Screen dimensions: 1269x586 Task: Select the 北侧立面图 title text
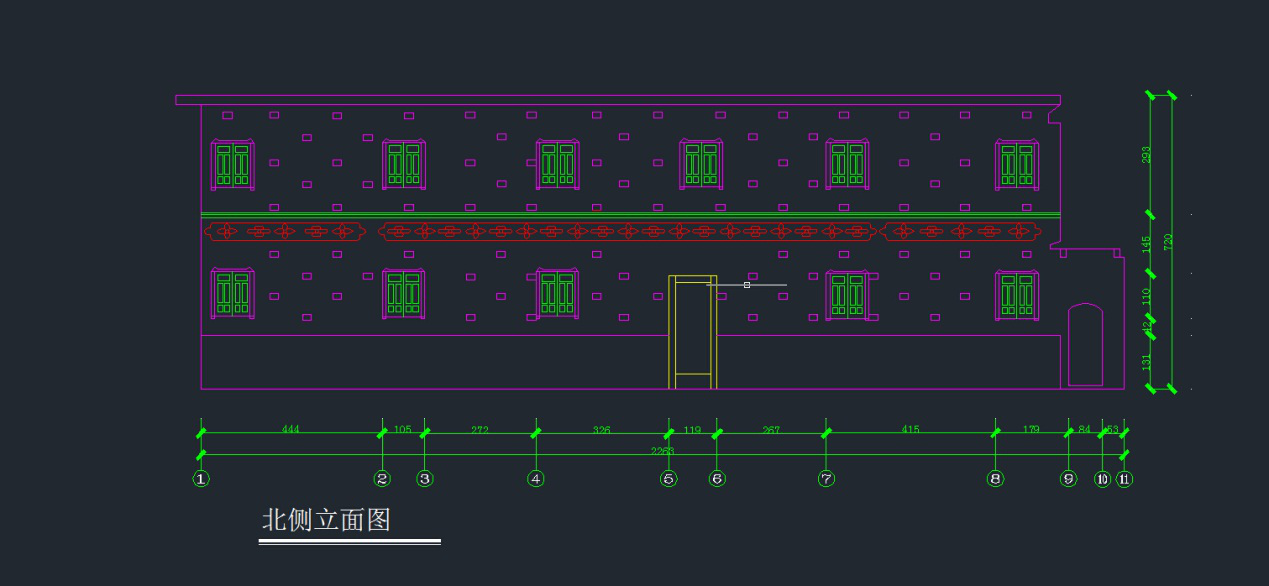pos(326,520)
